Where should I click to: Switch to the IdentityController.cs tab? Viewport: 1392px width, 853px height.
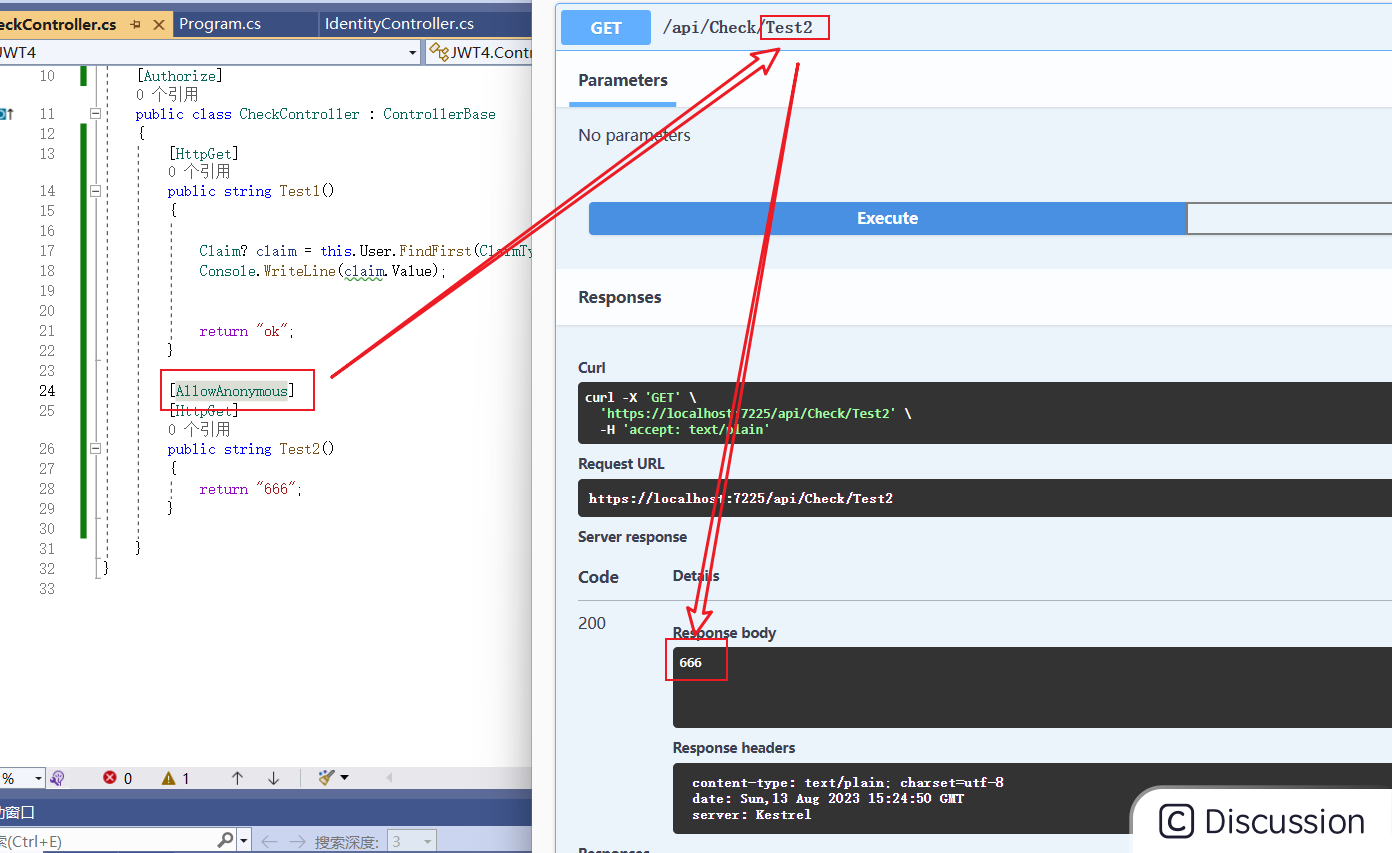pos(399,24)
